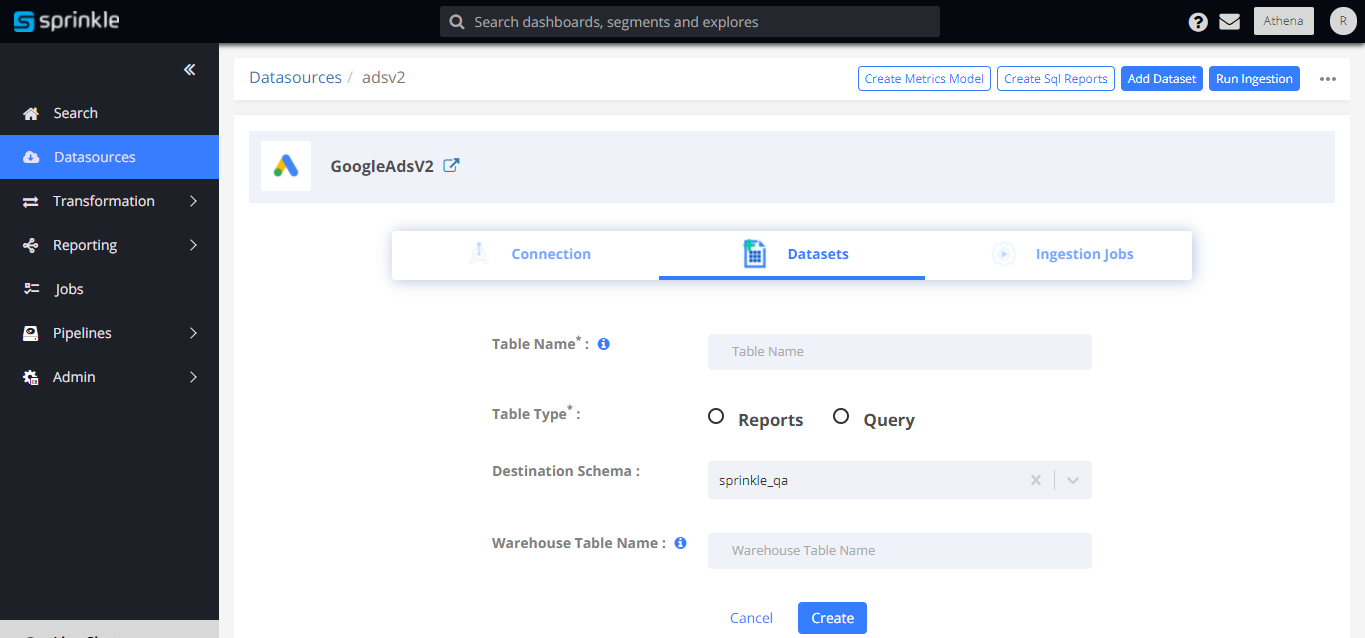Switch to the Connection tab
This screenshot has height=638, width=1365.
pyautogui.click(x=550, y=254)
